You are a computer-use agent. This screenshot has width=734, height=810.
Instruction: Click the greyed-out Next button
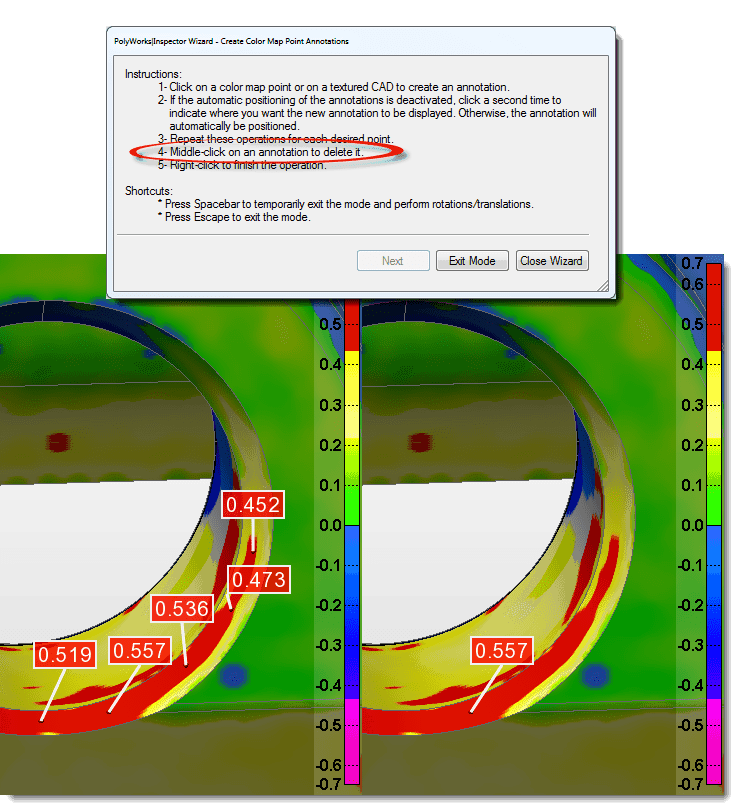click(x=392, y=261)
